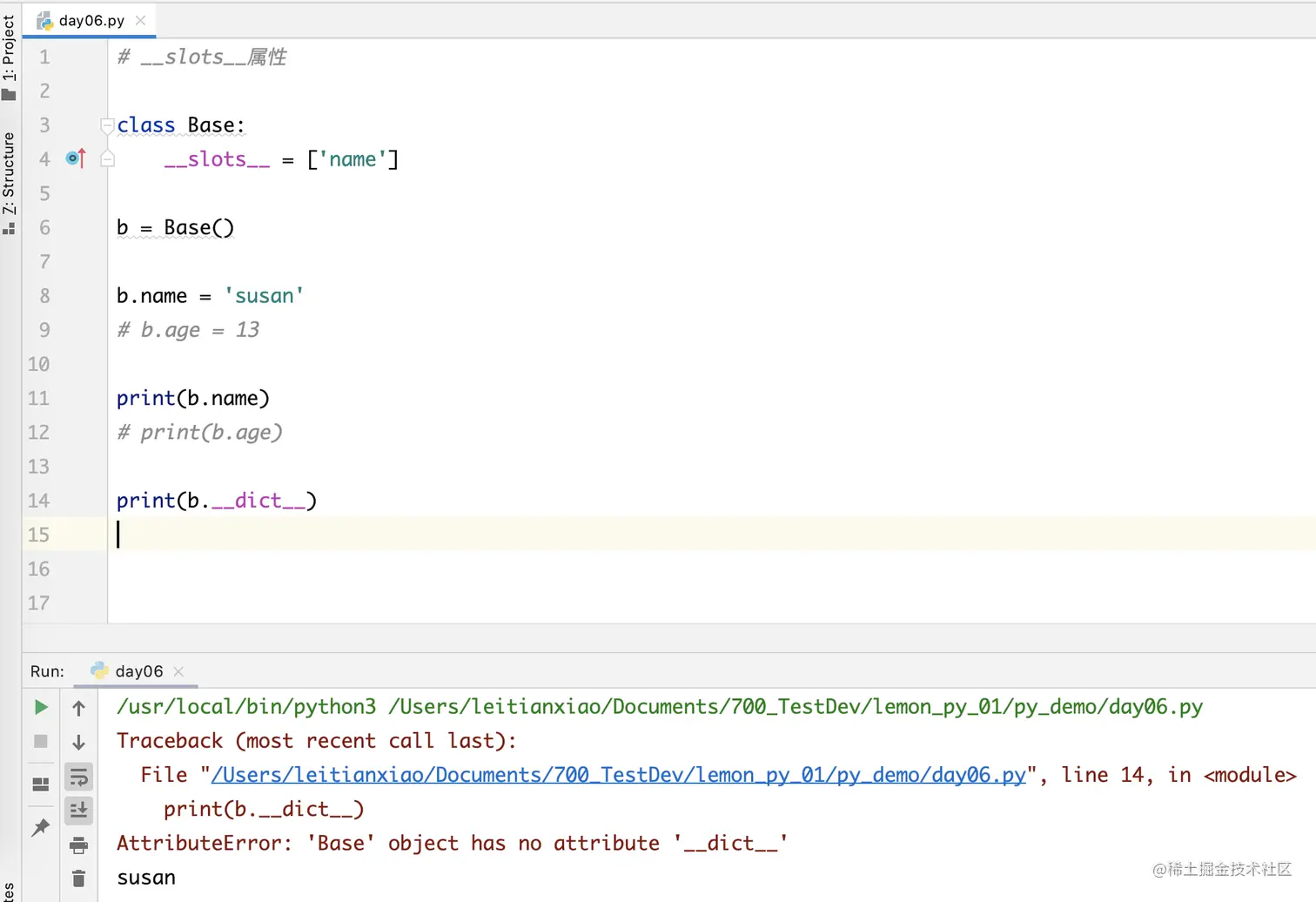1316x902 pixels.
Task: Click the Stop process square icon
Action: coord(41,741)
